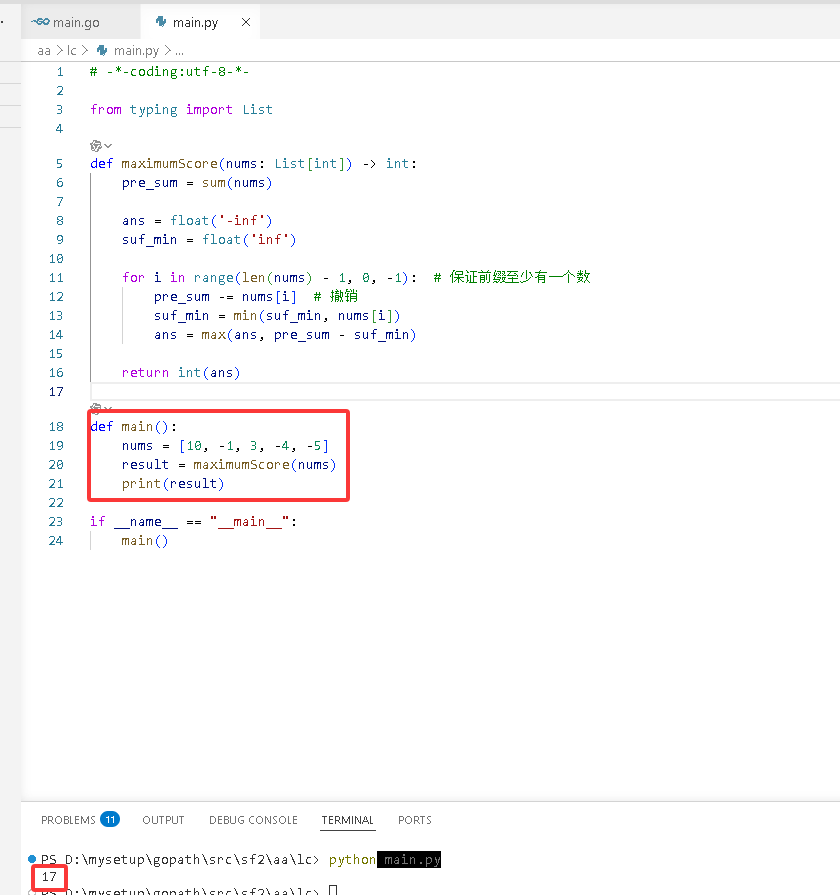Click 'ans = max(ans, pre_sum - suf_min)' line
The height and width of the screenshot is (895, 840).
coord(285,335)
